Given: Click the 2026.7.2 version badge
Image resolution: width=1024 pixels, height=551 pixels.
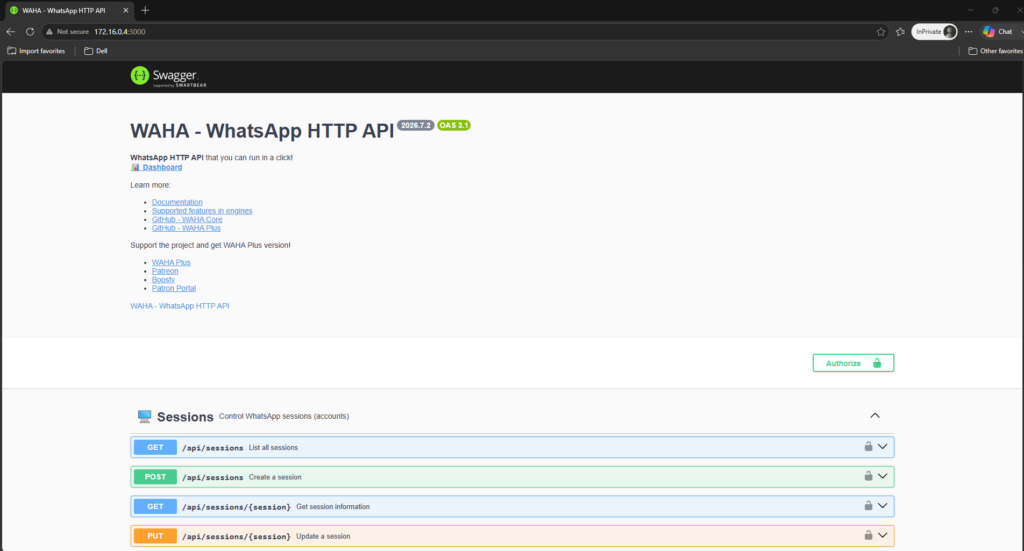Looking at the screenshot, I should (x=415, y=125).
